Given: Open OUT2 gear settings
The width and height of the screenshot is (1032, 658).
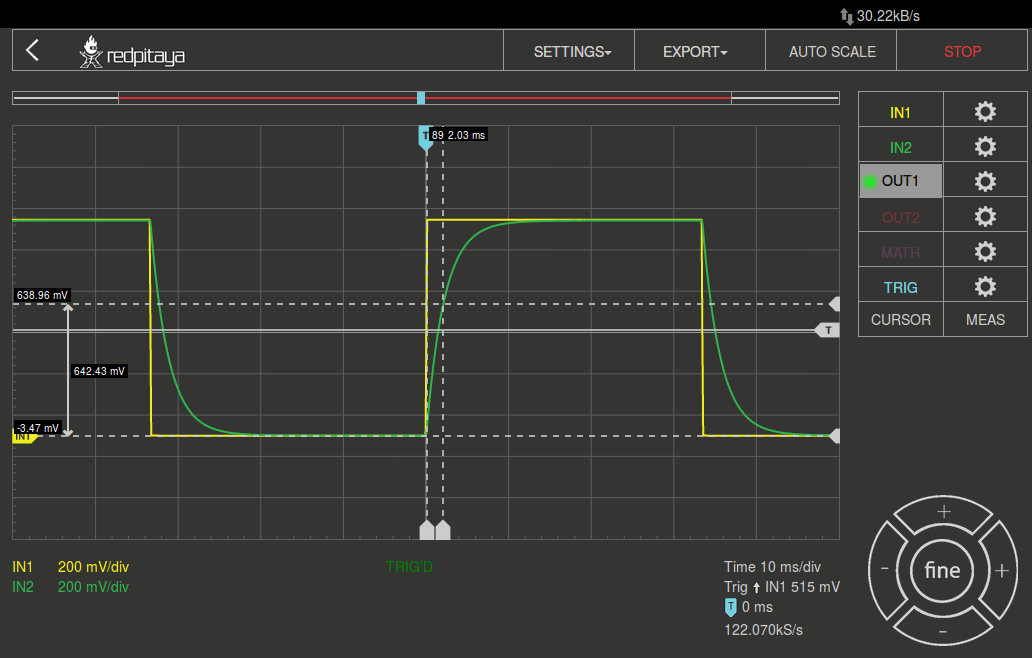Looking at the screenshot, I should pyautogui.click(x=985, y=216).
